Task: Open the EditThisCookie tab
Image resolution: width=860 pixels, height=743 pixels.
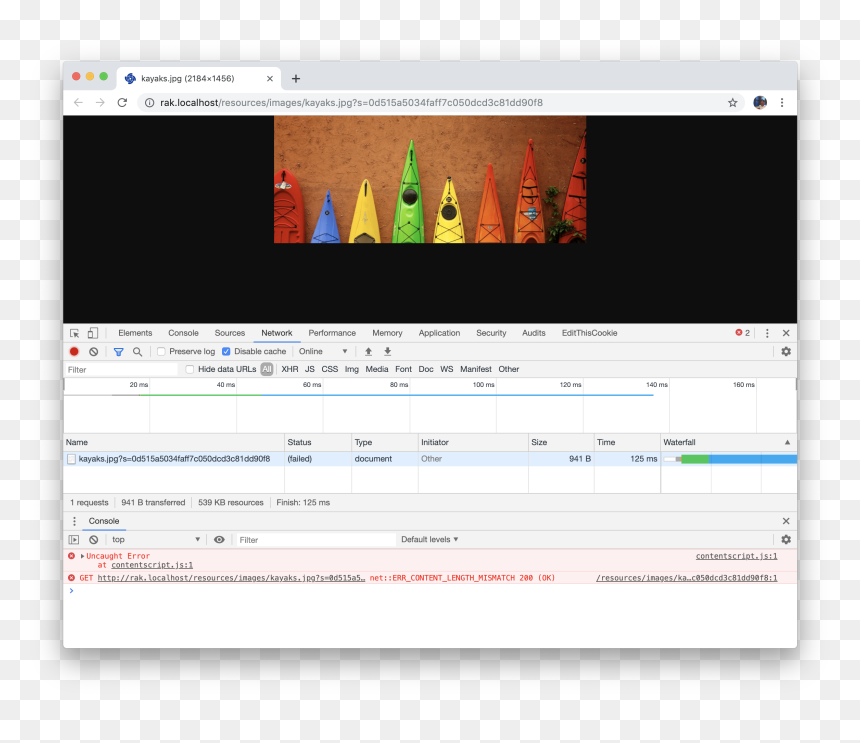Action: coord(589,333)
